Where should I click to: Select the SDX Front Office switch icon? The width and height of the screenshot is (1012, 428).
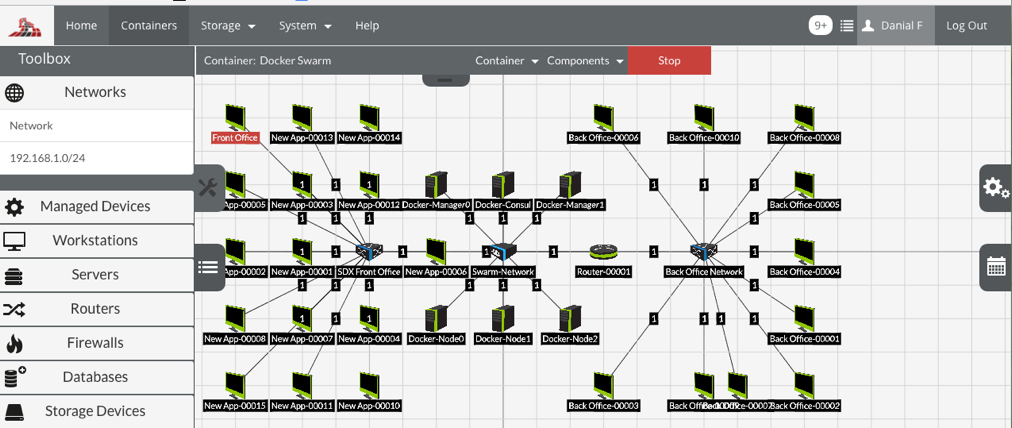pos(370,252)
